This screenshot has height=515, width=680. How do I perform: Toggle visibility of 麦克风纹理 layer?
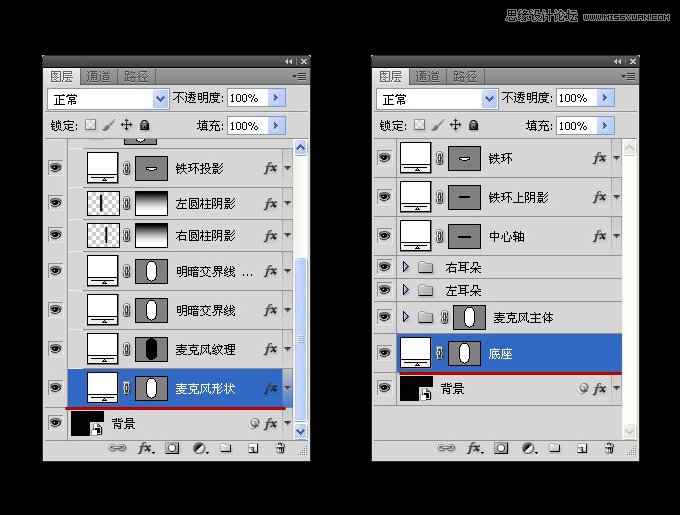pos(55,349)
